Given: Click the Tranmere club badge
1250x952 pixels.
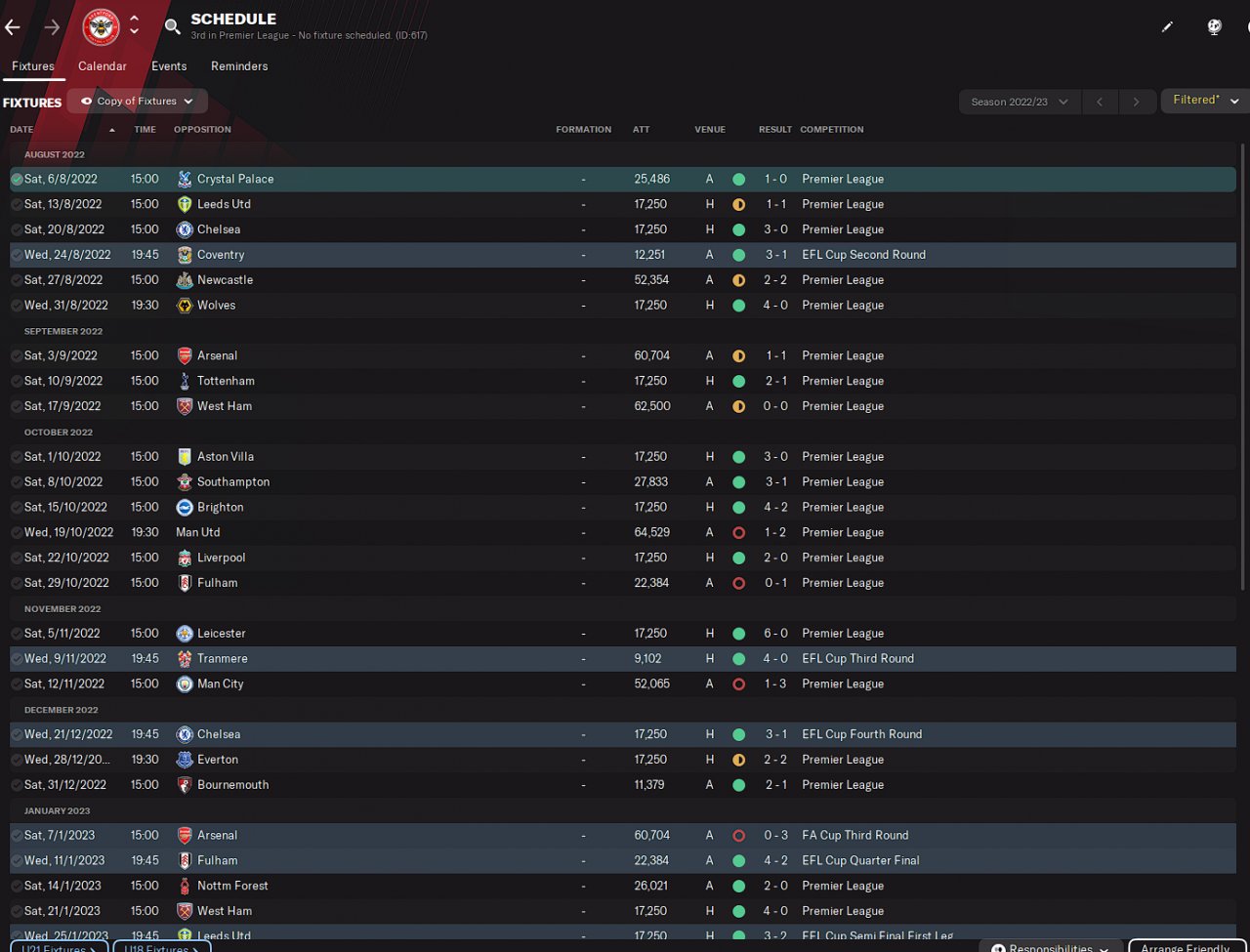Looking at the screenshot, I should pos(185,659).
